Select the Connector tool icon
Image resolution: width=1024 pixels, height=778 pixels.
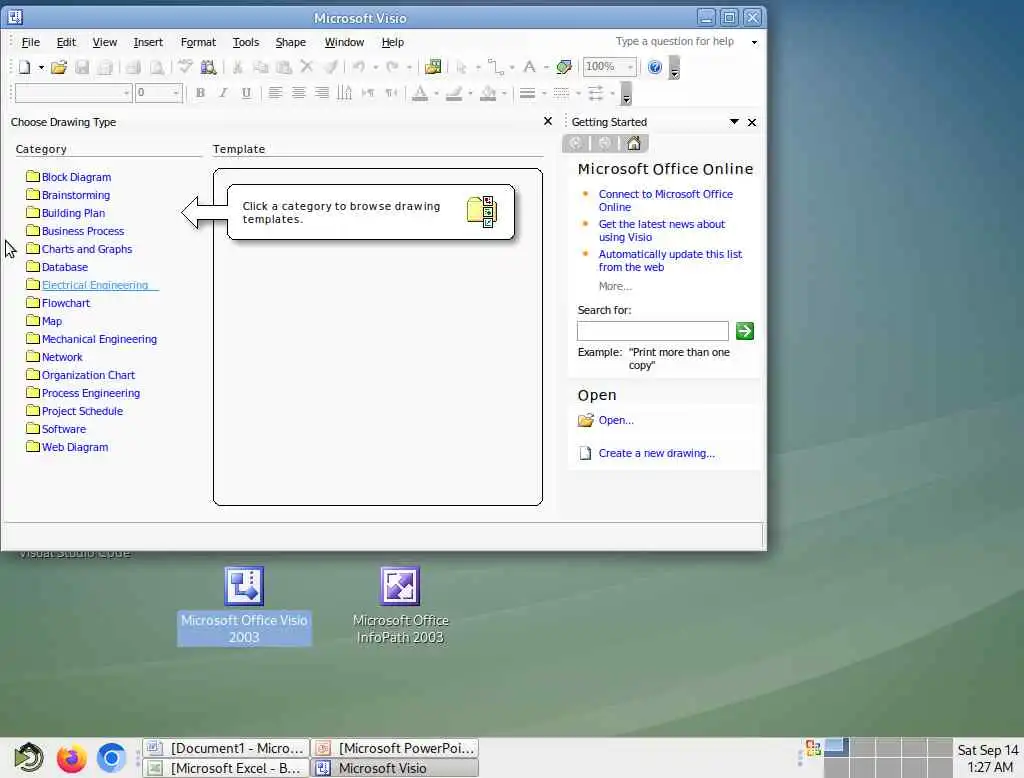point(496,67)
